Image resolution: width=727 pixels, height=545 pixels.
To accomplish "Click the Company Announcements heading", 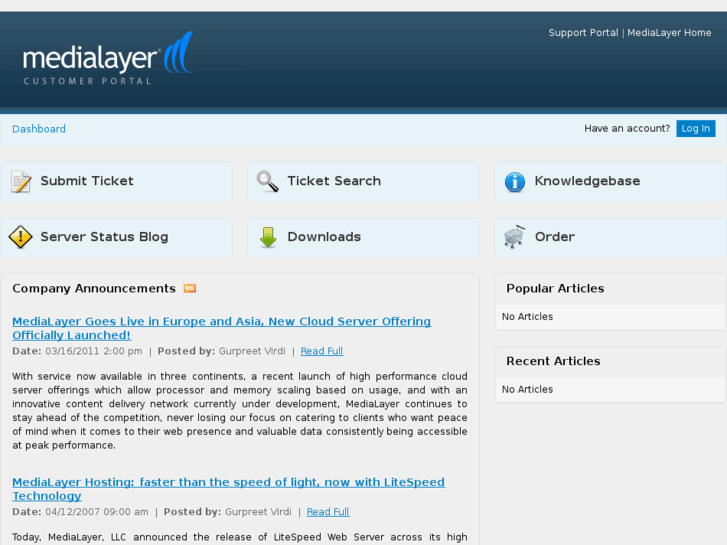I will [94, 289].
